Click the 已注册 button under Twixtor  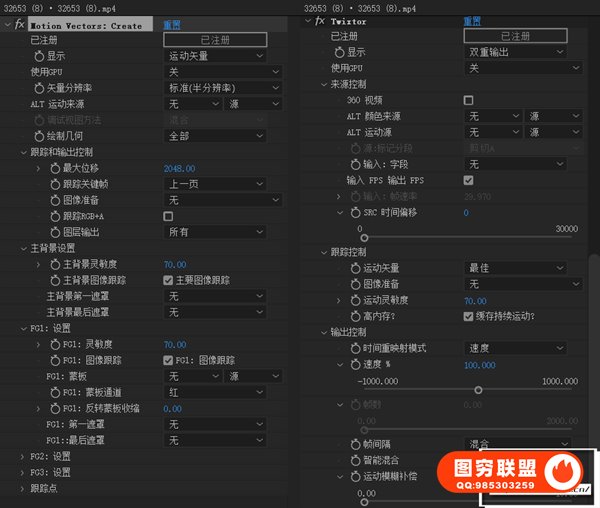point(515,36)
